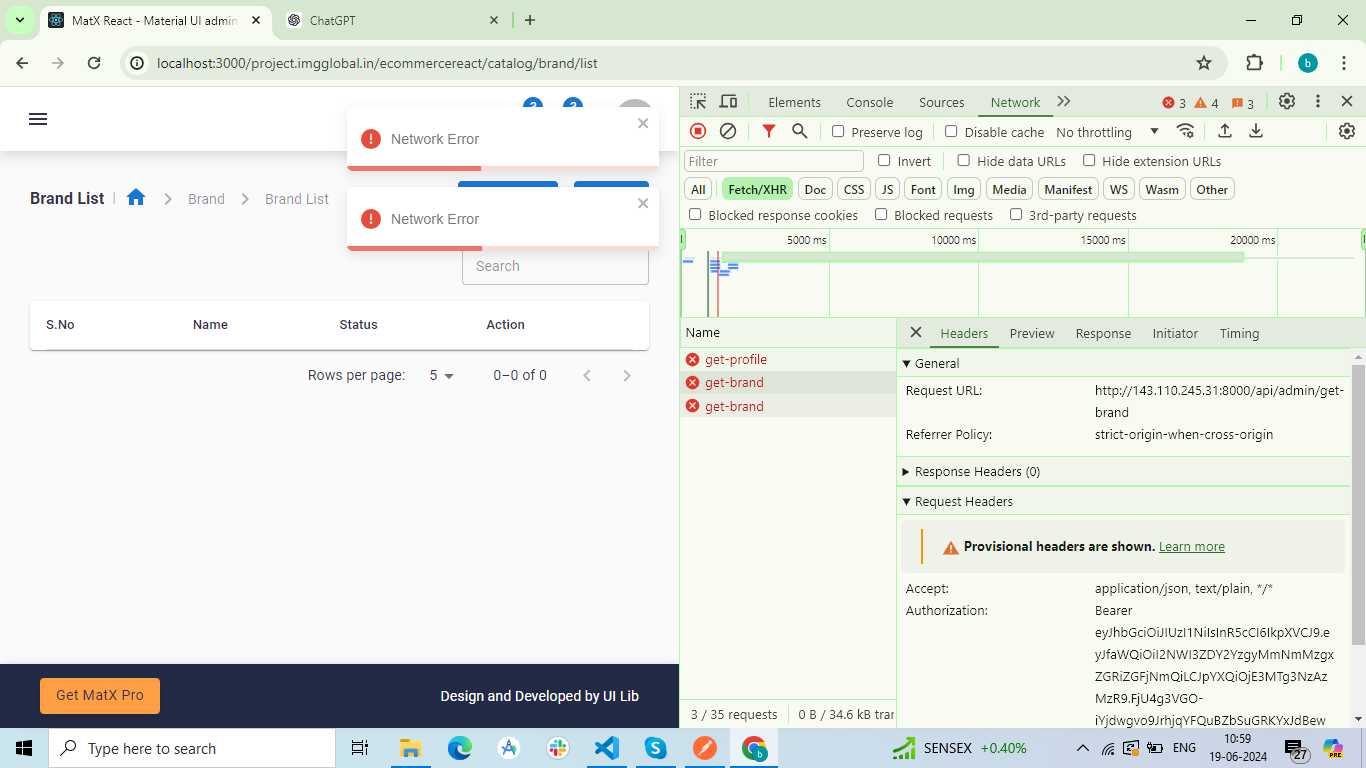Click the Search input field on the brand list
Image resolution: width=1366 pixels, height=768 pixels.
coord(555,266)
